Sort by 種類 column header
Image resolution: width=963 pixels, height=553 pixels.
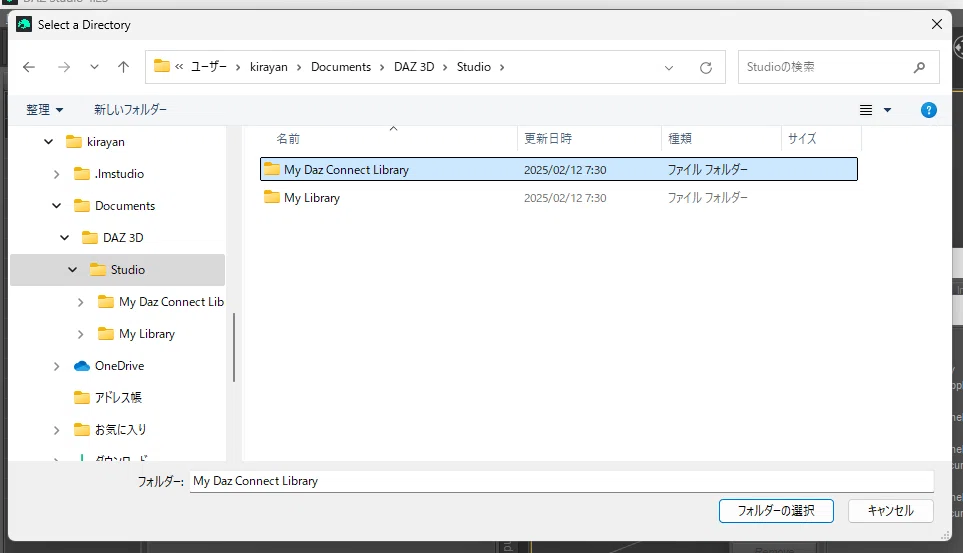[680, 139]
